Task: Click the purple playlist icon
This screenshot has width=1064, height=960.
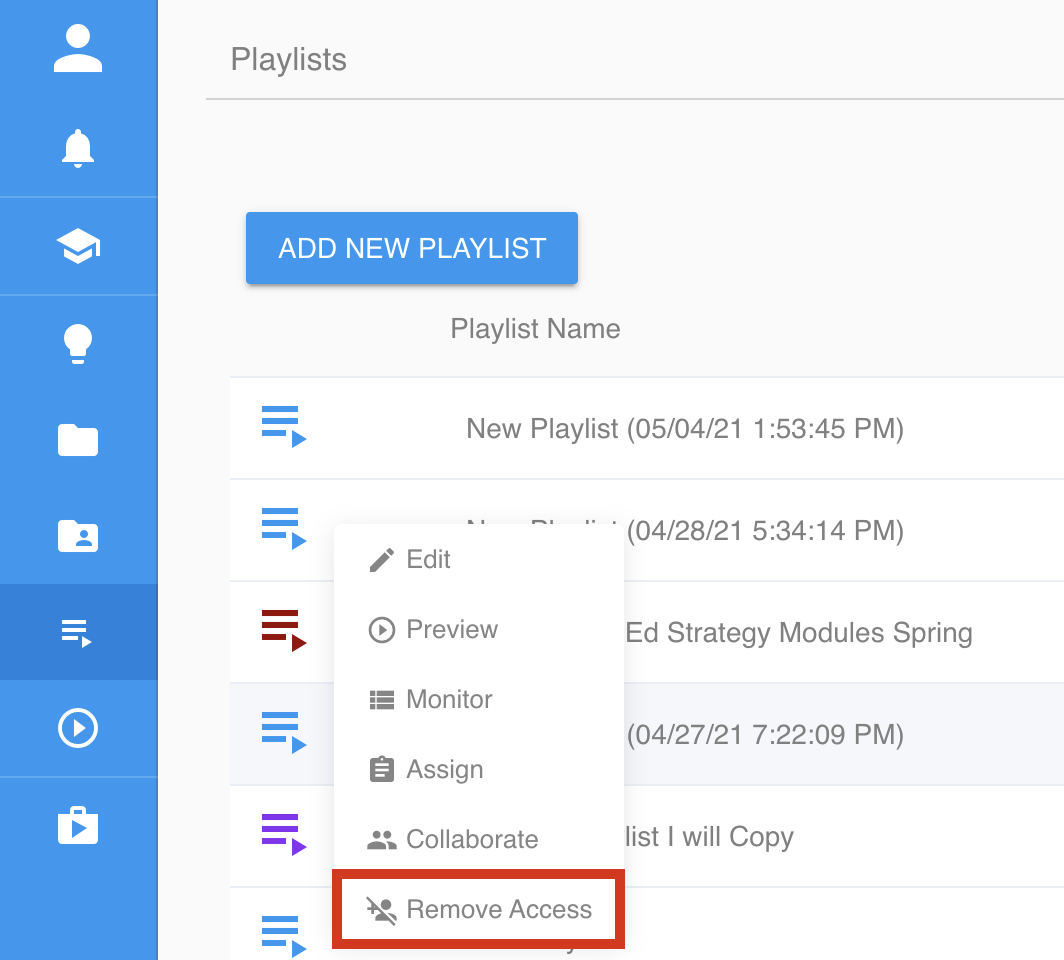Action: point(284,834)
